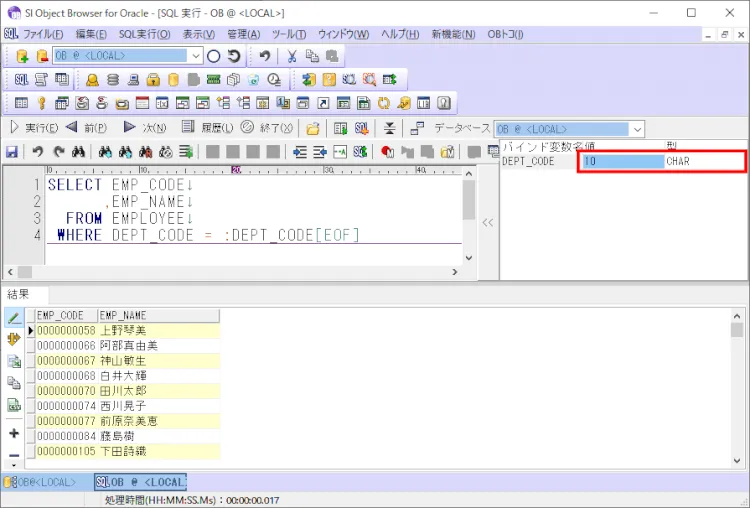This screenshot has height=508, width=750.
Task: Click the results grid scroll down arrow
Action: pos(737,461)
